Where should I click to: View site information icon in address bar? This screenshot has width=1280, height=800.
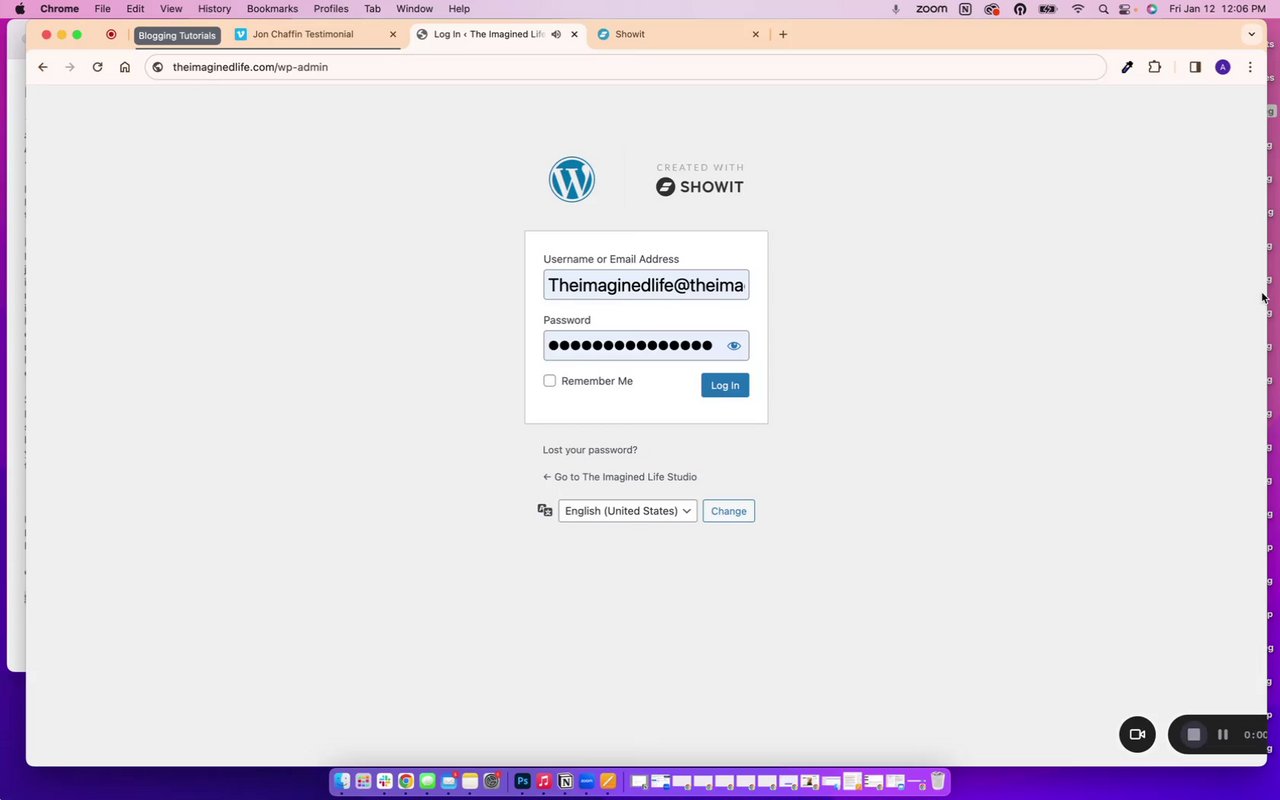pos(157,67)
